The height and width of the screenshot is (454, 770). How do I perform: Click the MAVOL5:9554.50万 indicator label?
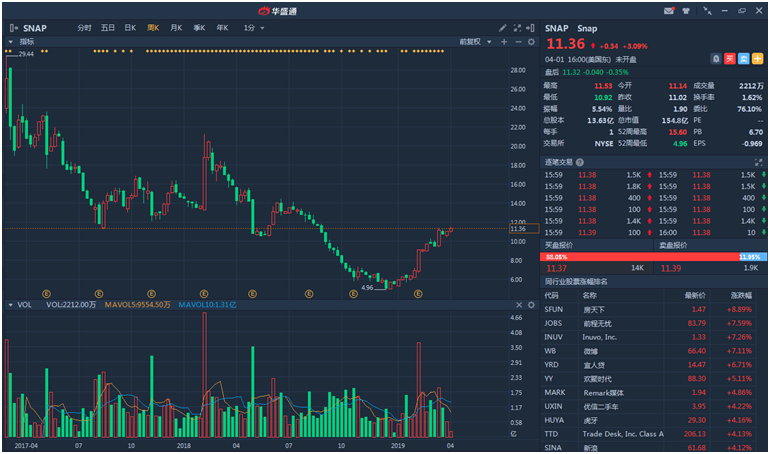(137, 305)
